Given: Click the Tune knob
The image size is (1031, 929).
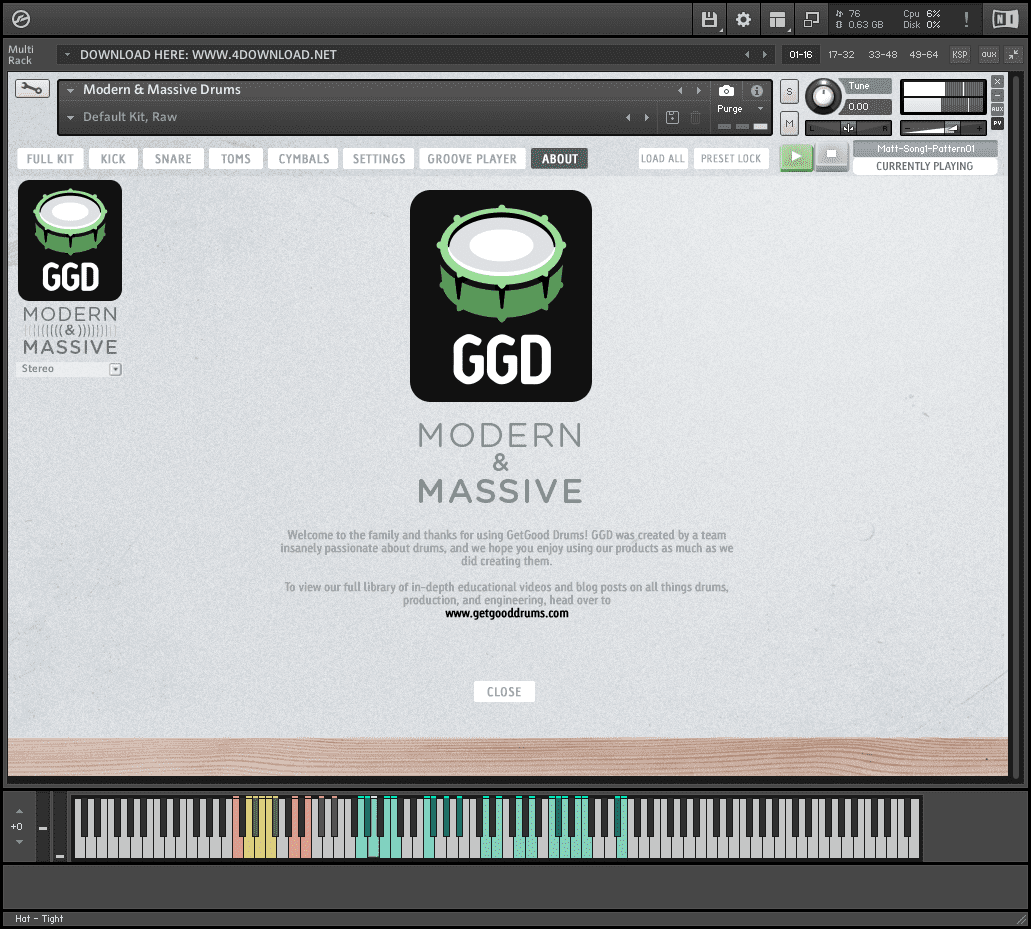Looking at the screenshot, I should click(x=823, y=97).
